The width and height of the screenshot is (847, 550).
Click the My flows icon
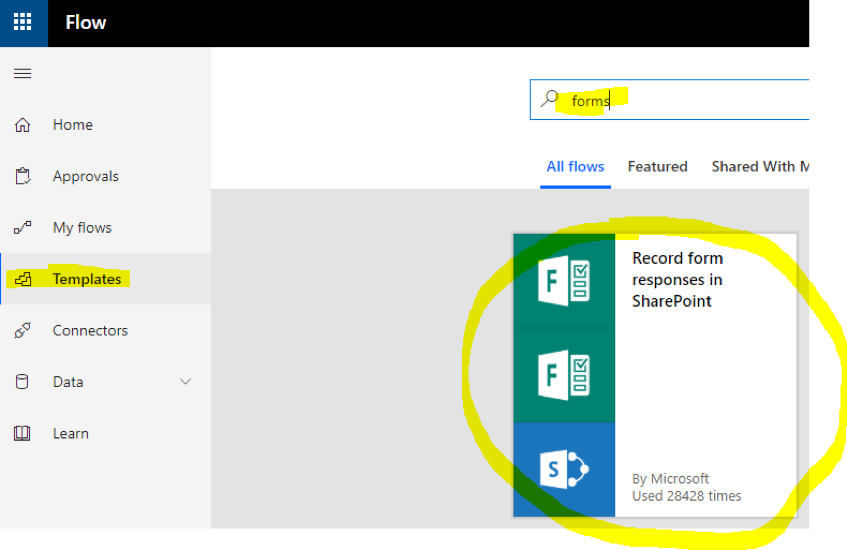pos(22,227)
